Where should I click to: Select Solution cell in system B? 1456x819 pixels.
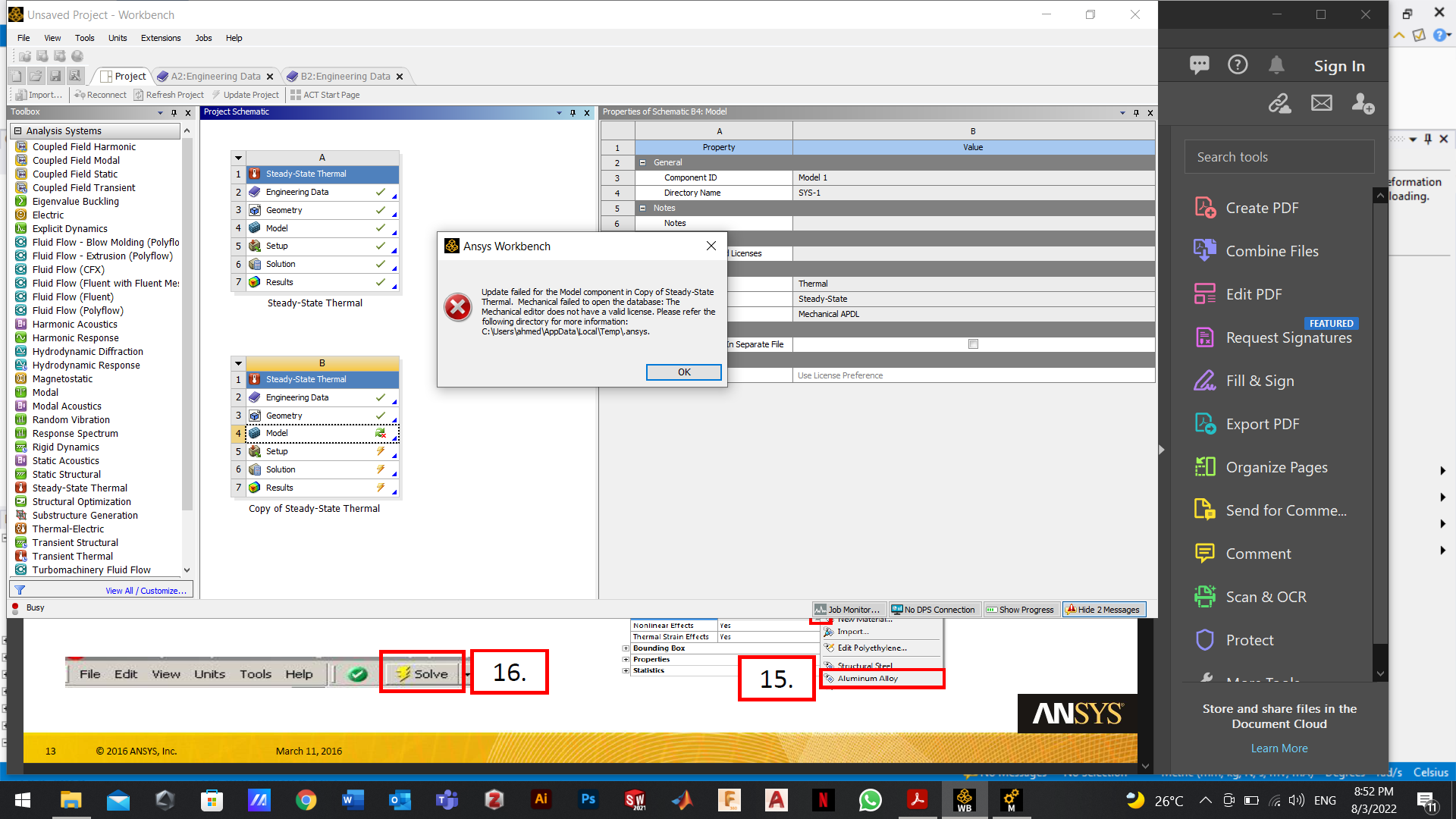pyautogui.click(x=322, y=470)
